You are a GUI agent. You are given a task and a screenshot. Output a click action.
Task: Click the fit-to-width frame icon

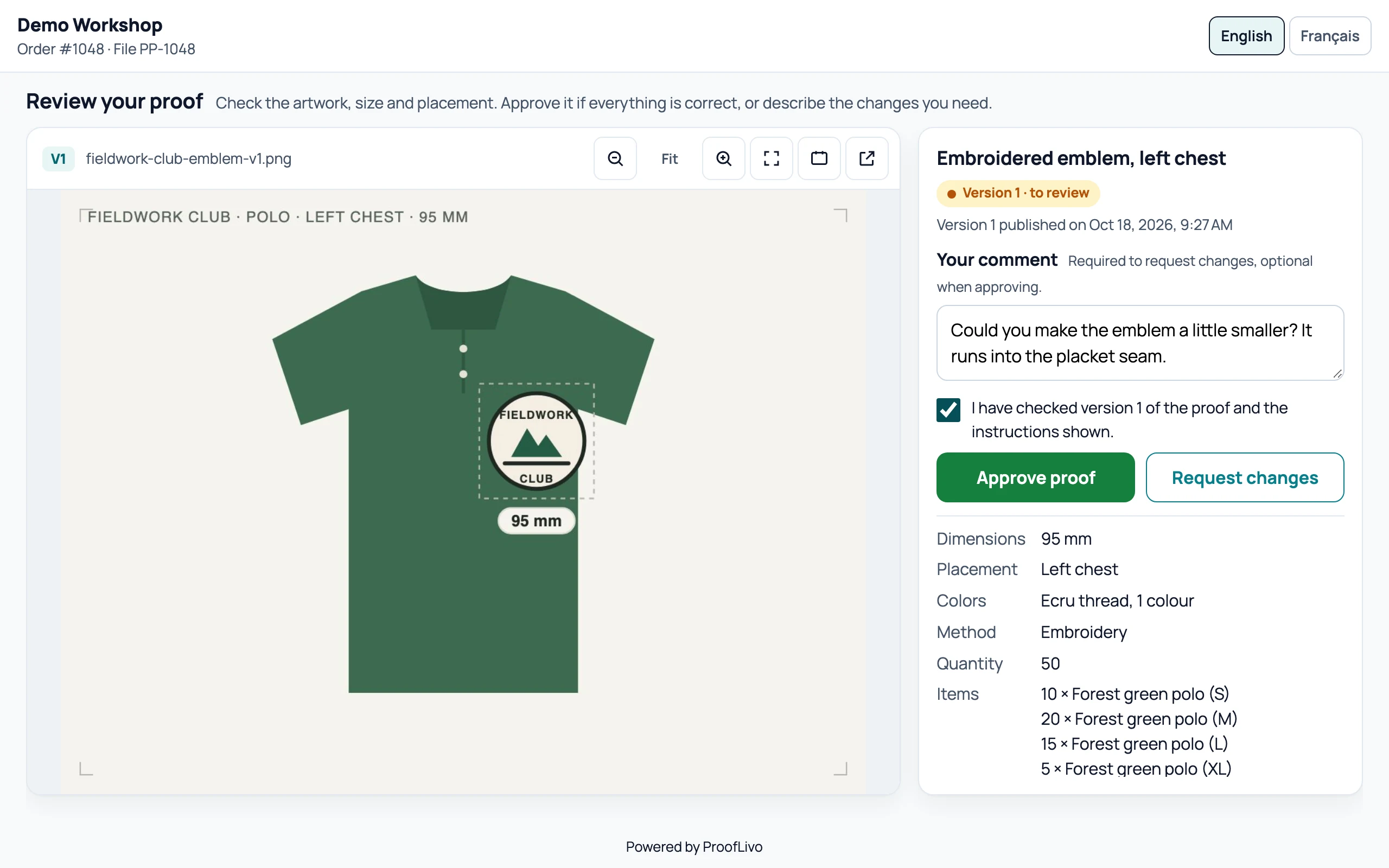point(819,158)
